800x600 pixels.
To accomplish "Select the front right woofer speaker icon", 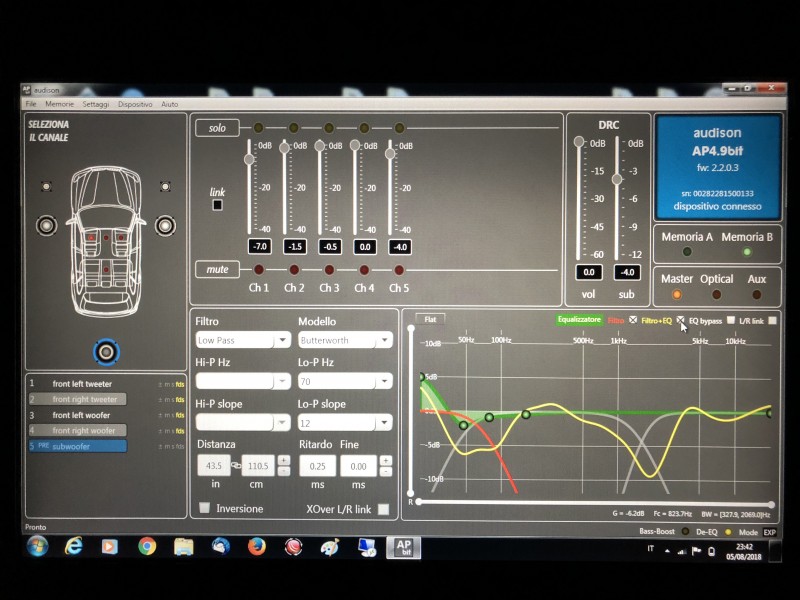I will [165, 226].
